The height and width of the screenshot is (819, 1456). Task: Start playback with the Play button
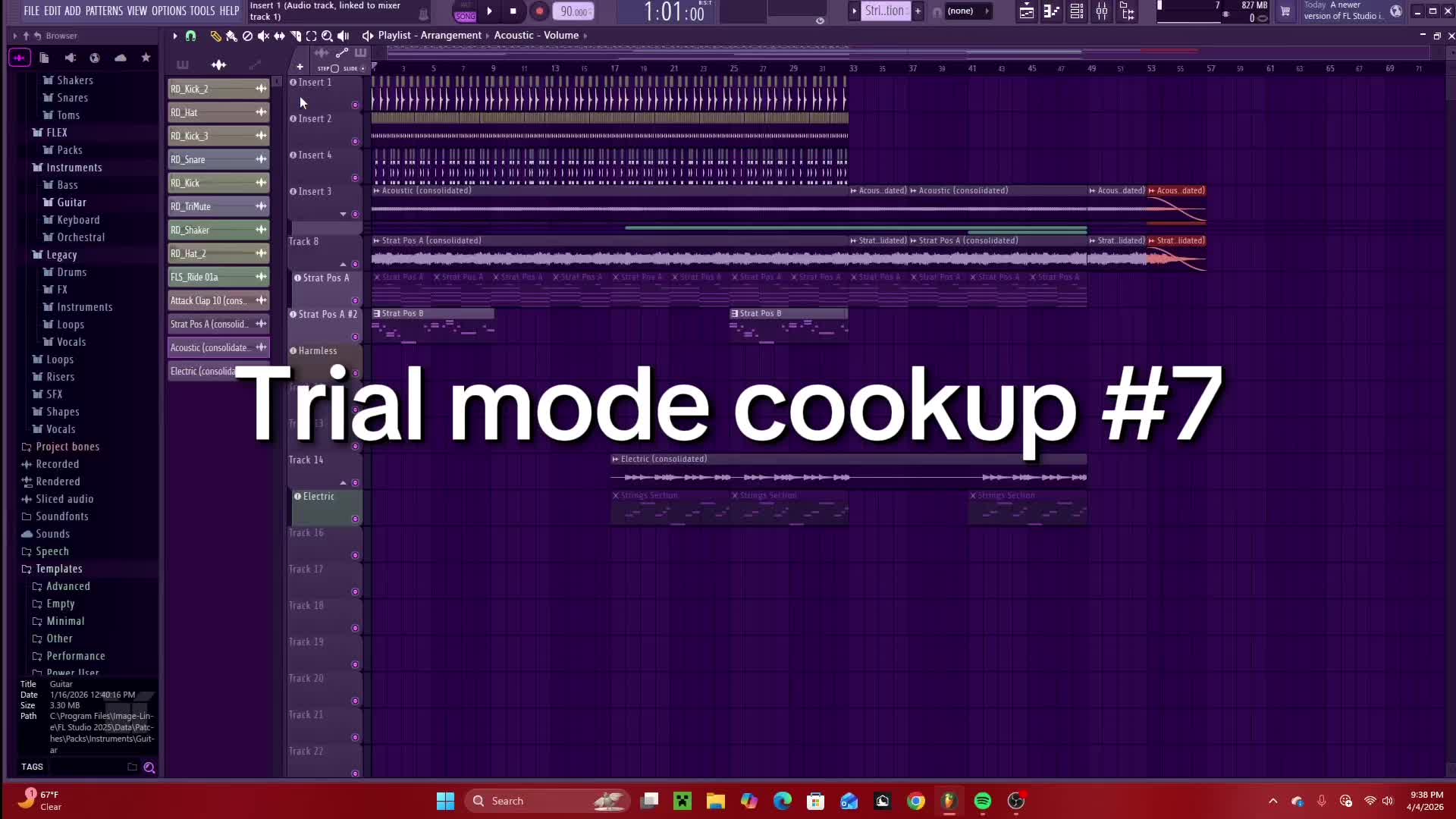pyautogui.click(x=489, y=11)
